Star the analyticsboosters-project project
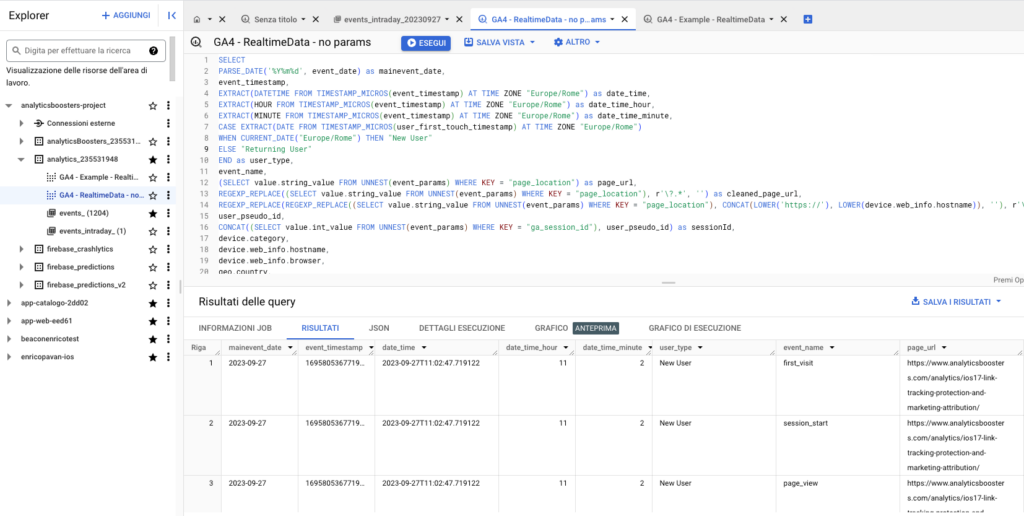 pos(153,105)
